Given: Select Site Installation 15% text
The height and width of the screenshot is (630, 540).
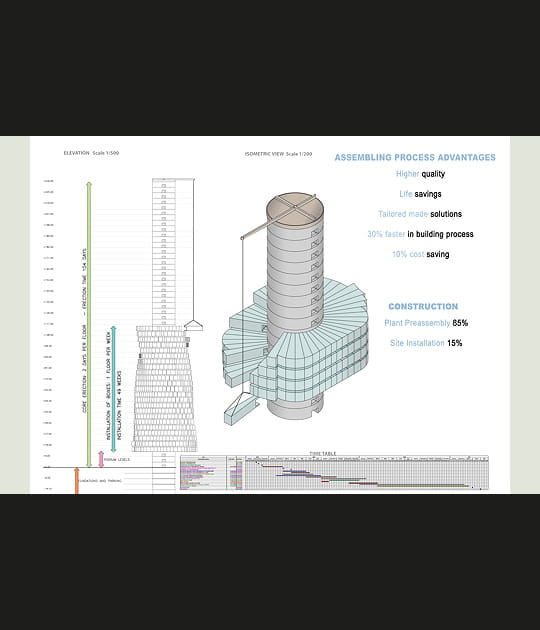Looking at the screenshot, I should point(426,343).
